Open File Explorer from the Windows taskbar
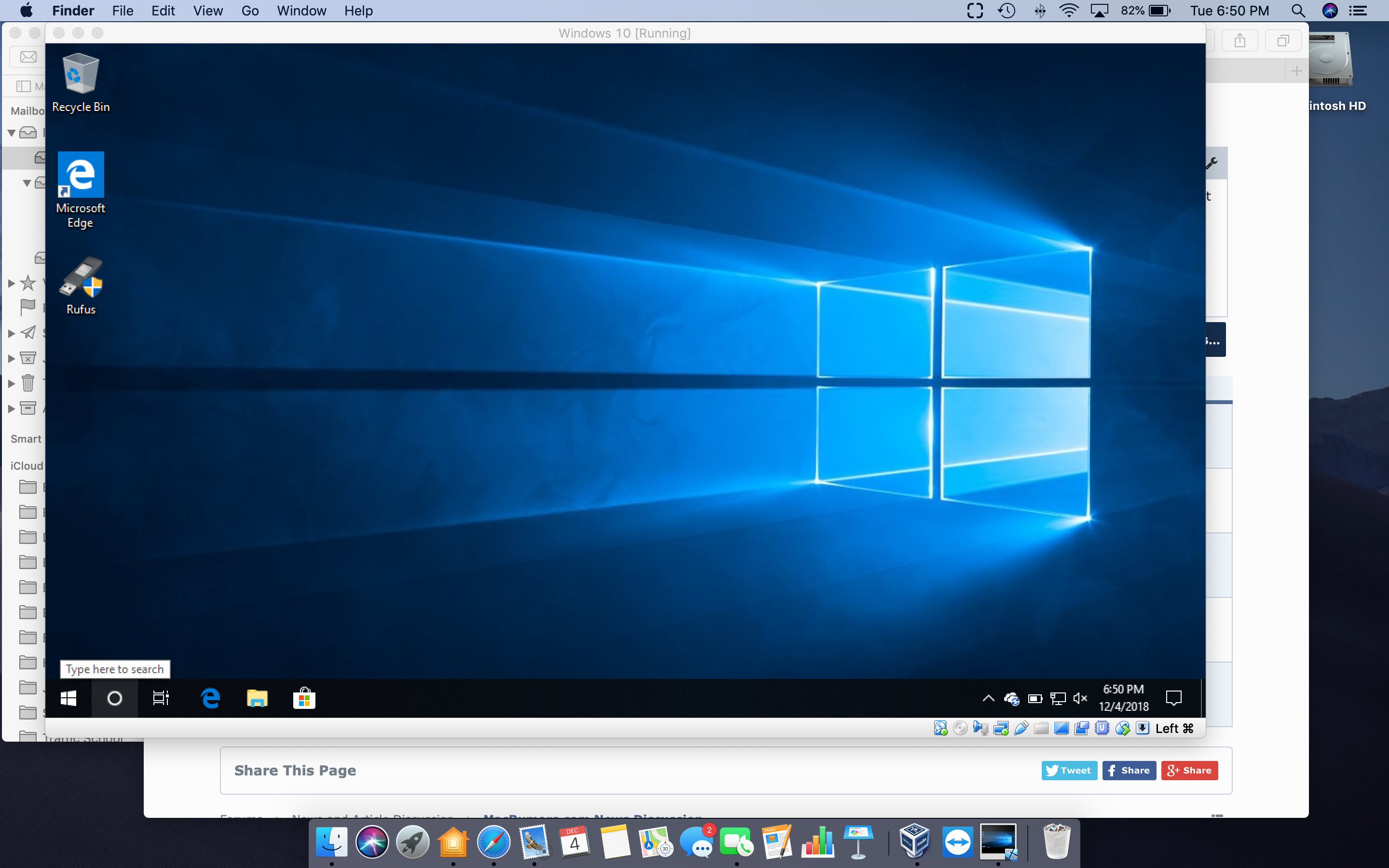The width and height of the screenshot is (1389, 868). 257,698
